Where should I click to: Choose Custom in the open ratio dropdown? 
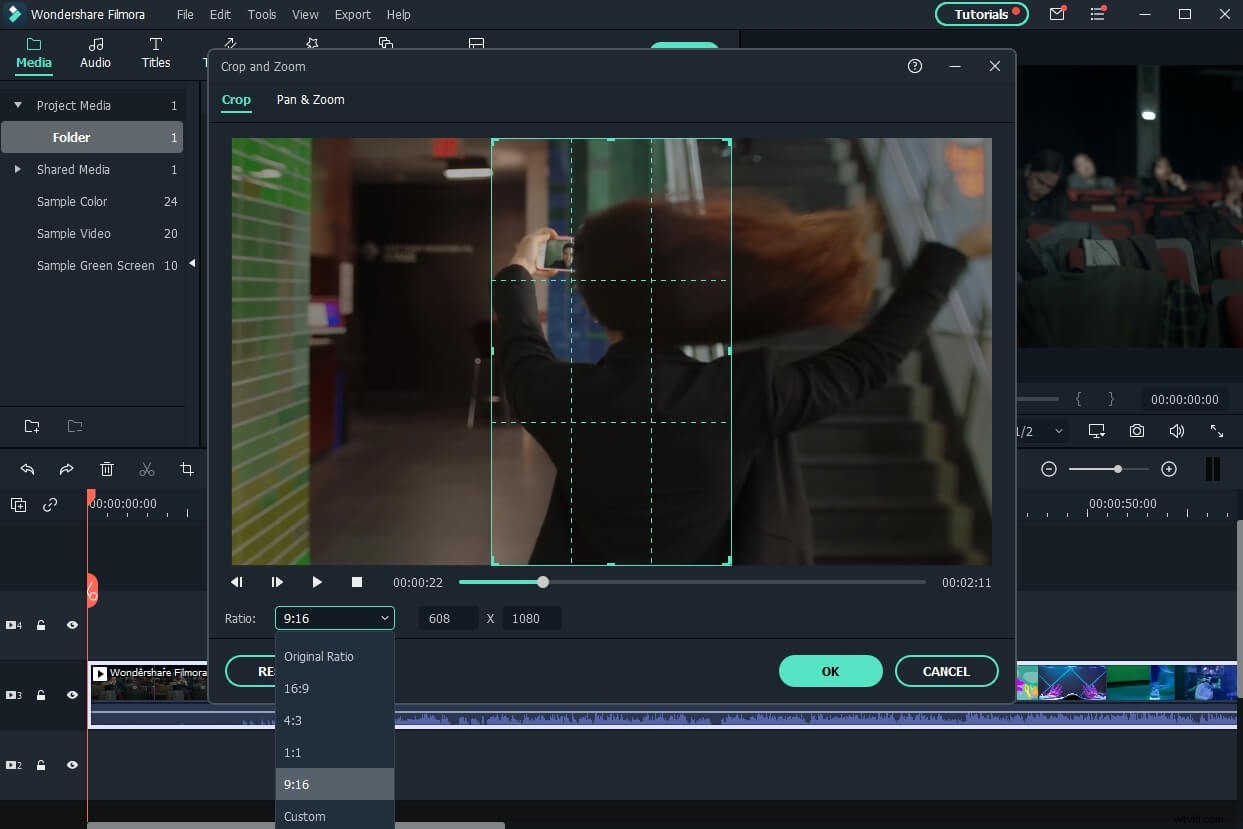pos(304,816)
